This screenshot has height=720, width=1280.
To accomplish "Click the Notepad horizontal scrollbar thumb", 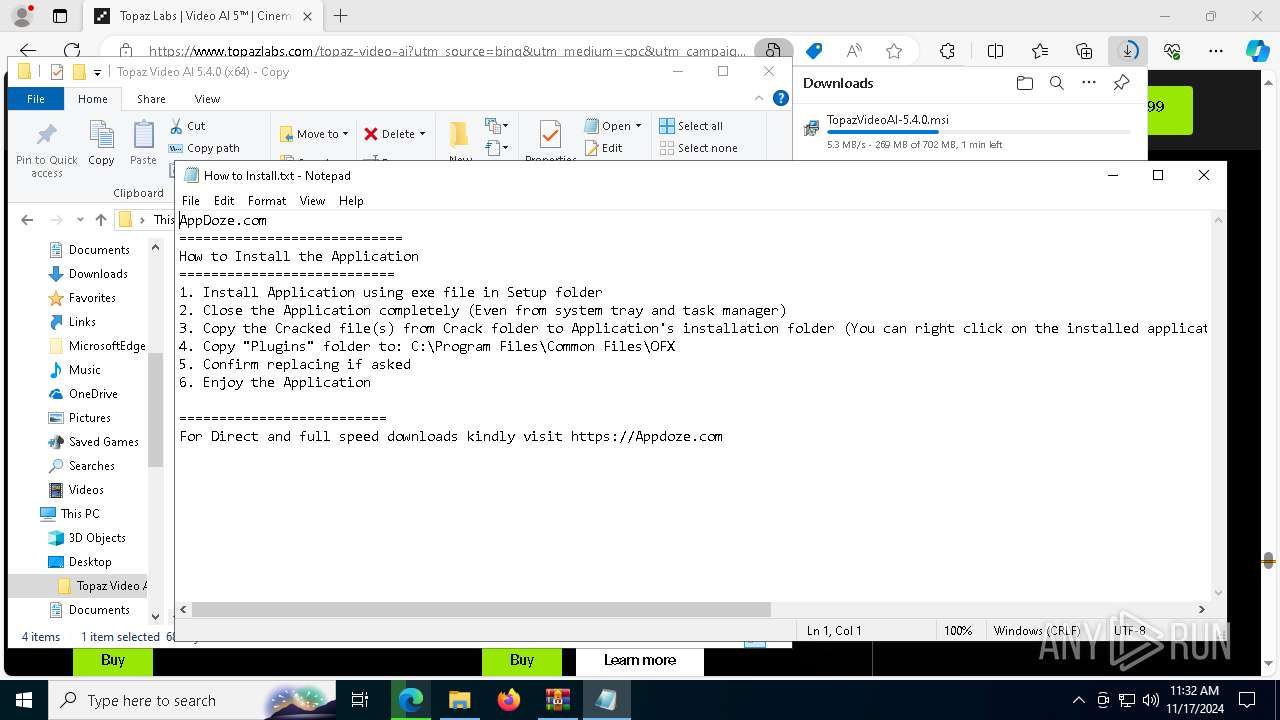I will pyautogui.click(x=481, y=609).
